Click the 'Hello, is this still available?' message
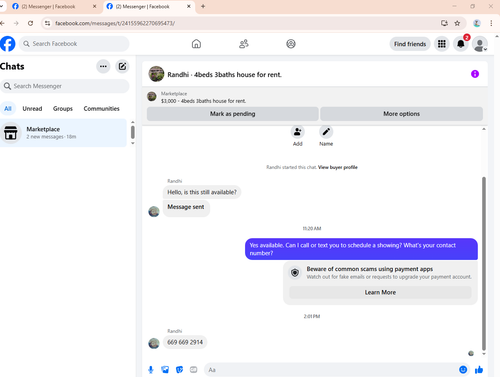Viewport: 500px width, 377px height. tap(202, 192)
